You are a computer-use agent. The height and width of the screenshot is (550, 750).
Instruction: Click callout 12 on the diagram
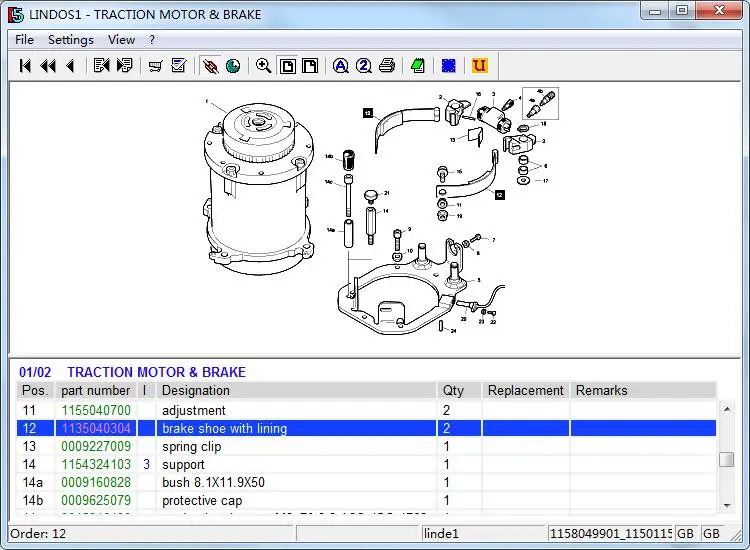coord(368,113)
